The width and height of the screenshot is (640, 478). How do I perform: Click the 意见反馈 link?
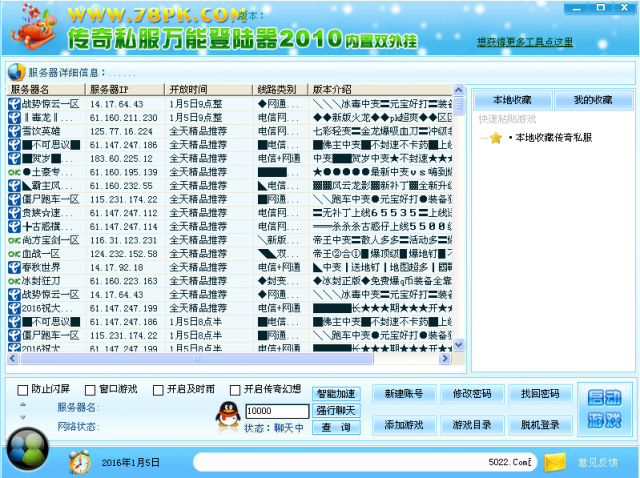598,462
